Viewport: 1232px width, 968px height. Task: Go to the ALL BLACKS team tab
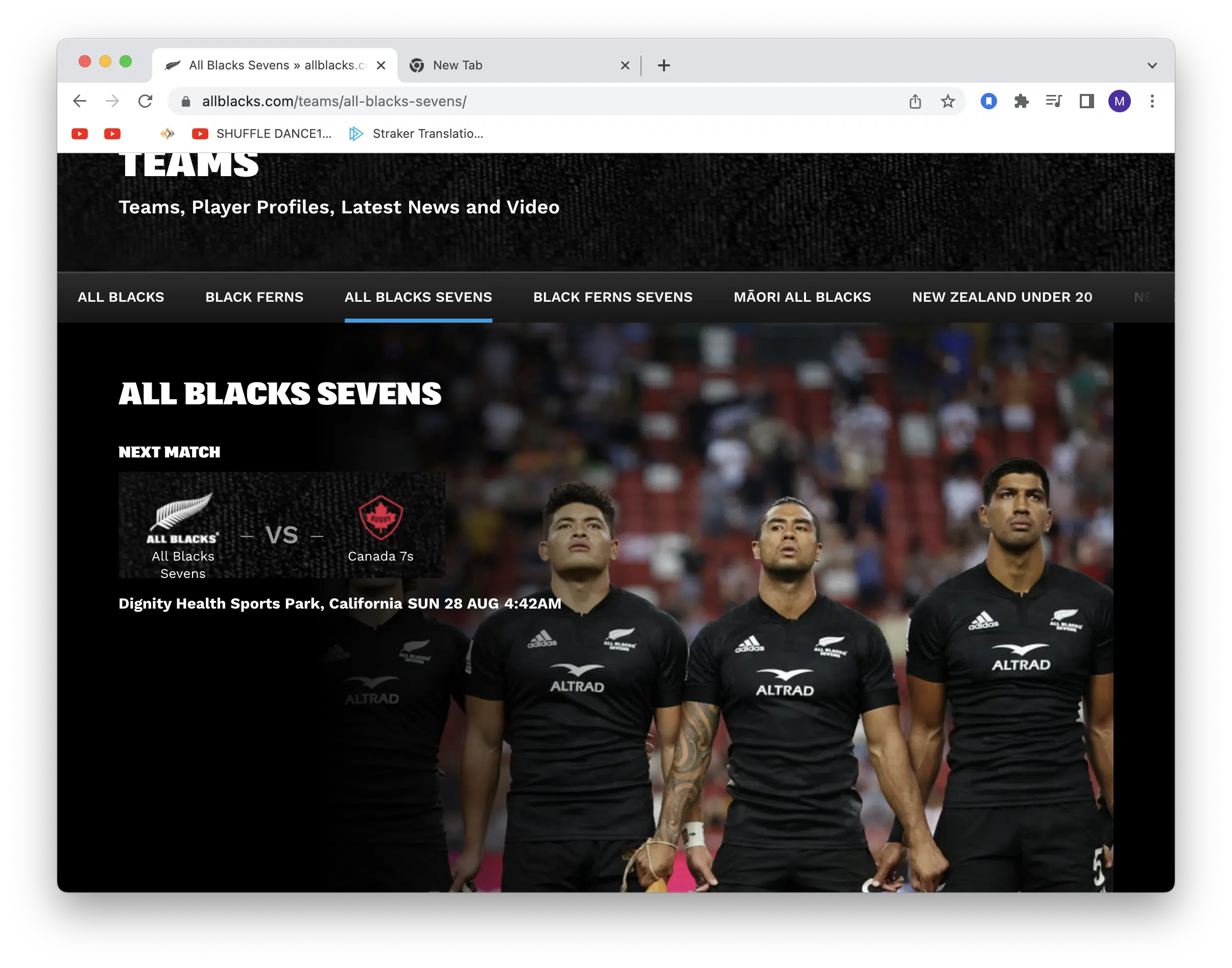click(121, 297)
